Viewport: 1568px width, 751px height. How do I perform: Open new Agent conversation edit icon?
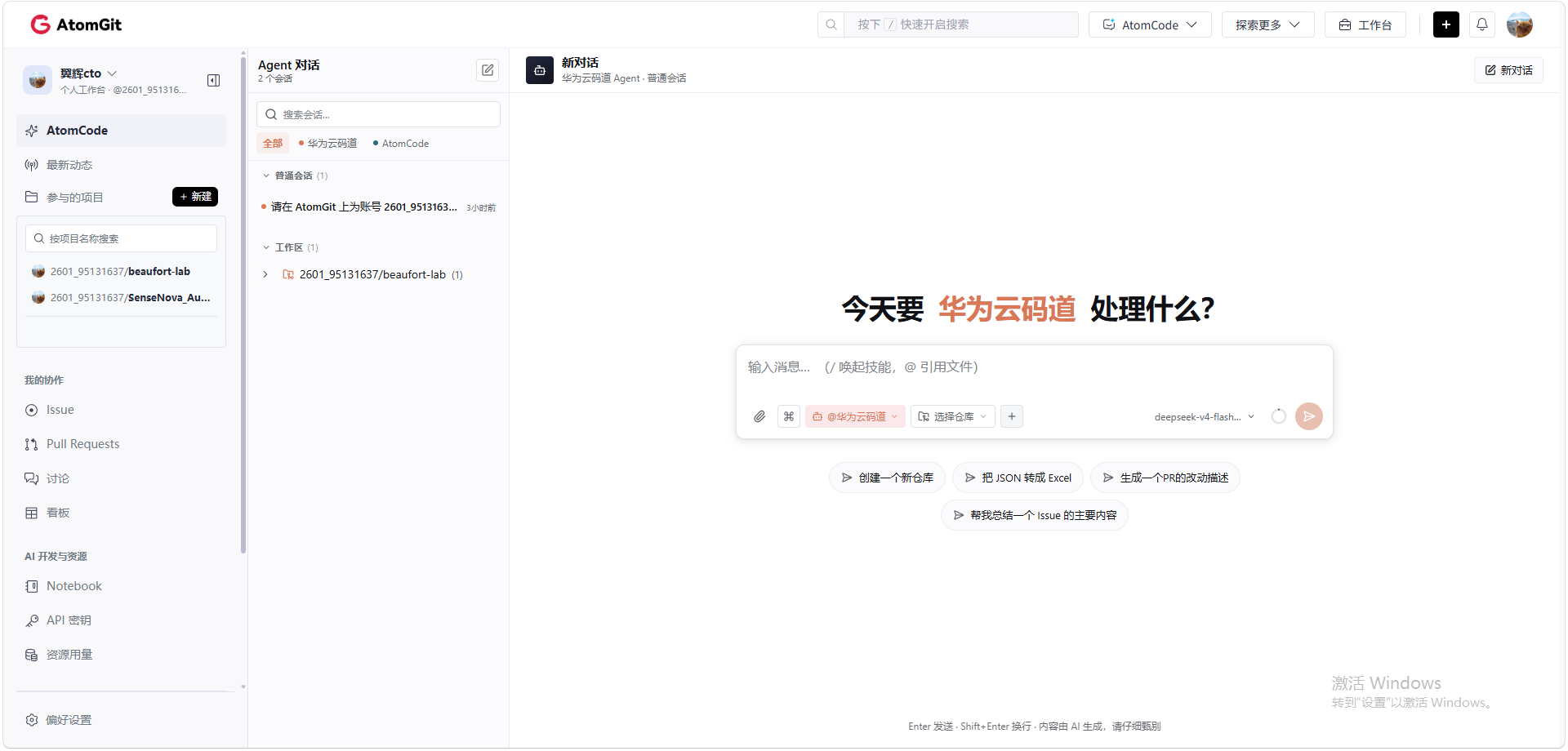click(488, 70)
